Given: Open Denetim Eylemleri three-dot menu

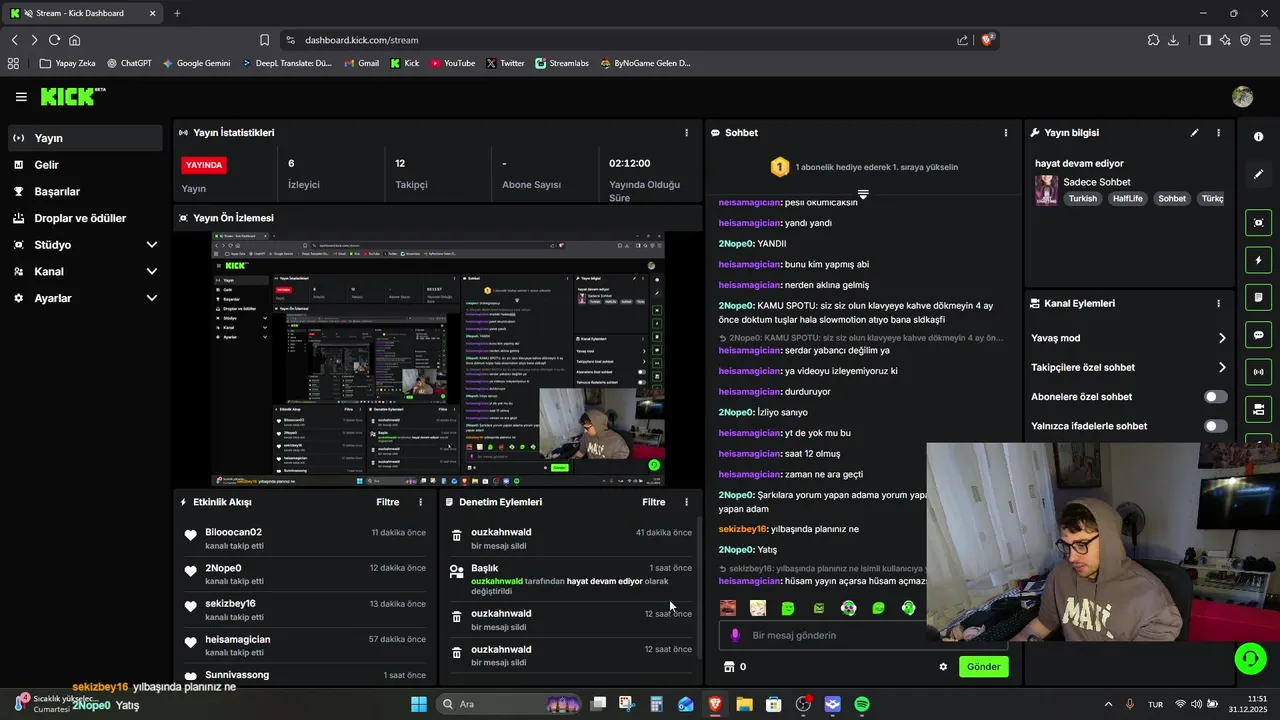Looking at the screenshot, I should click(686, 502).
